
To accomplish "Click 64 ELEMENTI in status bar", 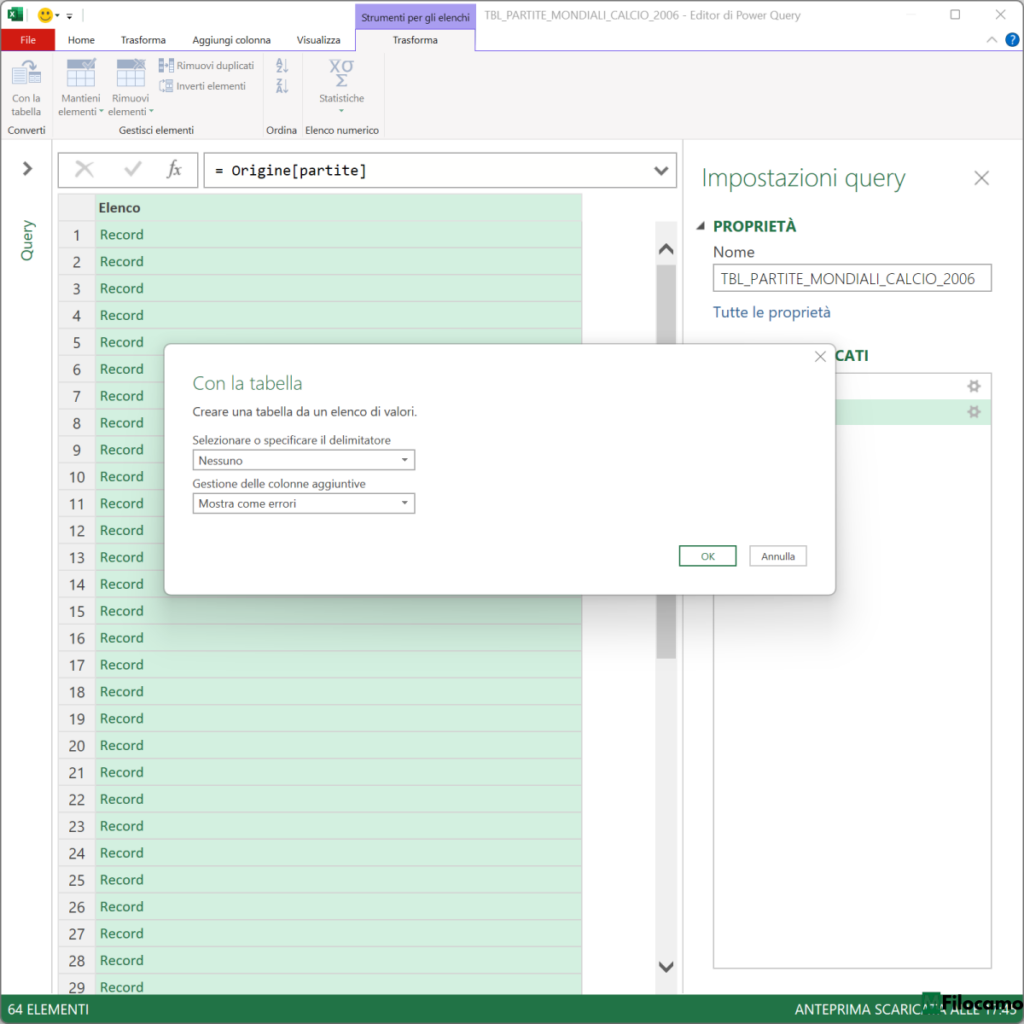I will (x=48, y=1010).
